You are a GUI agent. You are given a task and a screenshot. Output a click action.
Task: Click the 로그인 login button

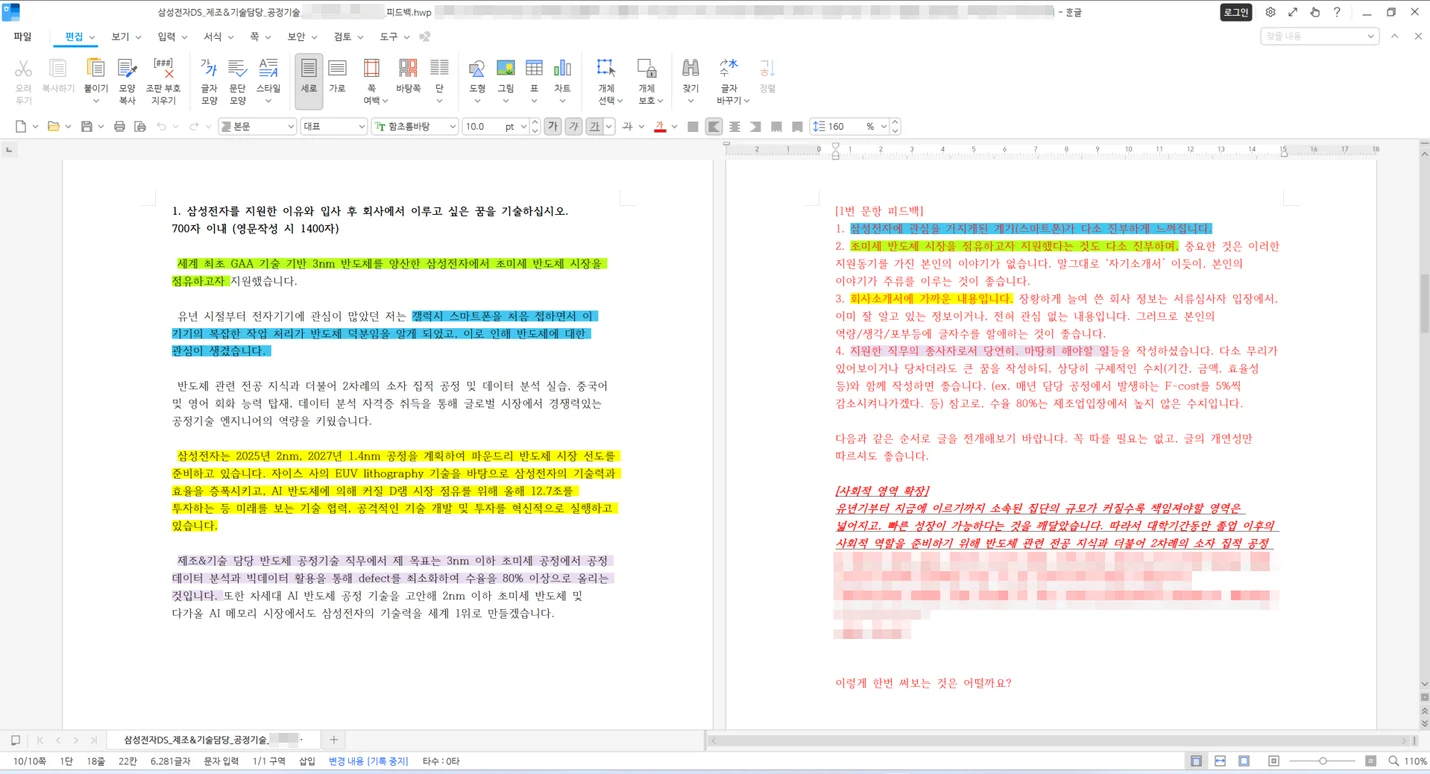point(1235,12)
